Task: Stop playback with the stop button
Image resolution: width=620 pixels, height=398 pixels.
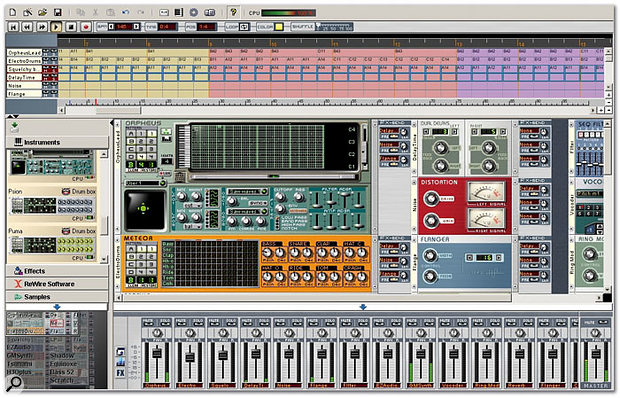Action: pos(71,27)
